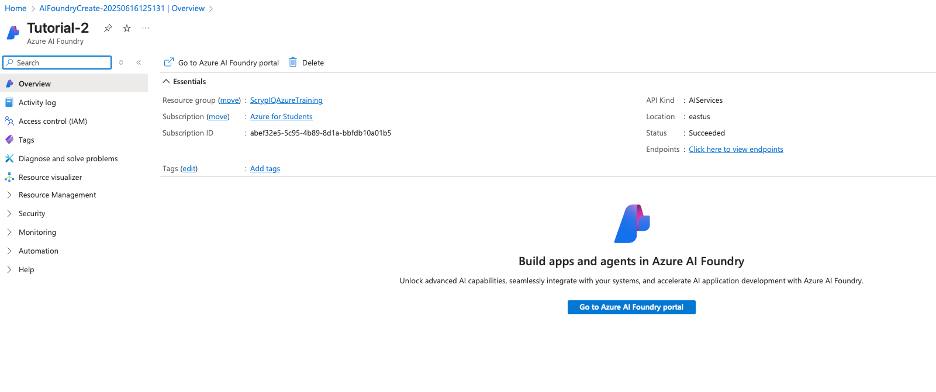Click the trash can Delete icon
This screenshot has width=936, height=392.
pos(292,62)
